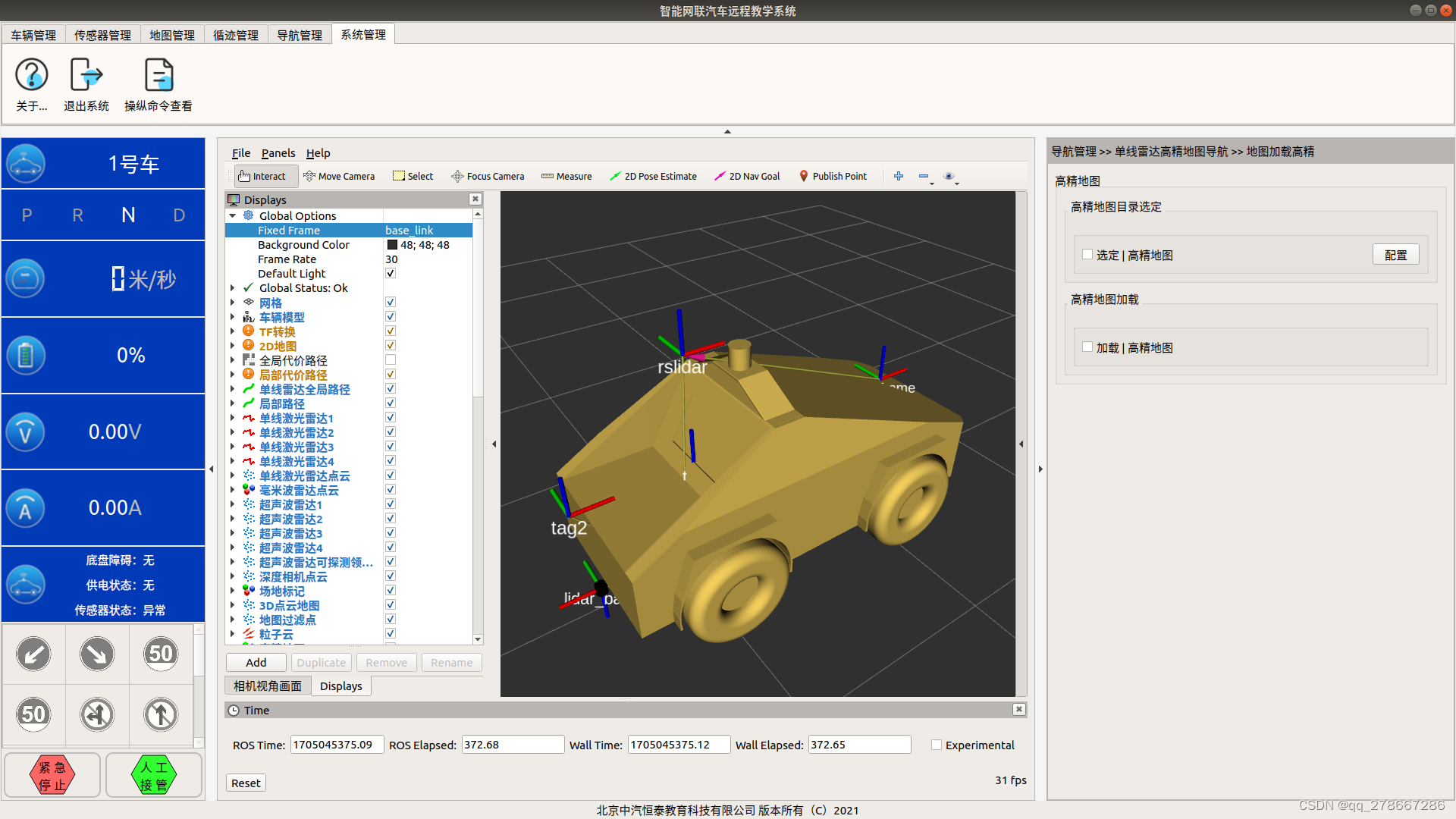Image resolution: width=1456 pixels, height=819 pixels.
Task: Expand 超声波雷达可探测领域 display entry
Action: point(233,562)
